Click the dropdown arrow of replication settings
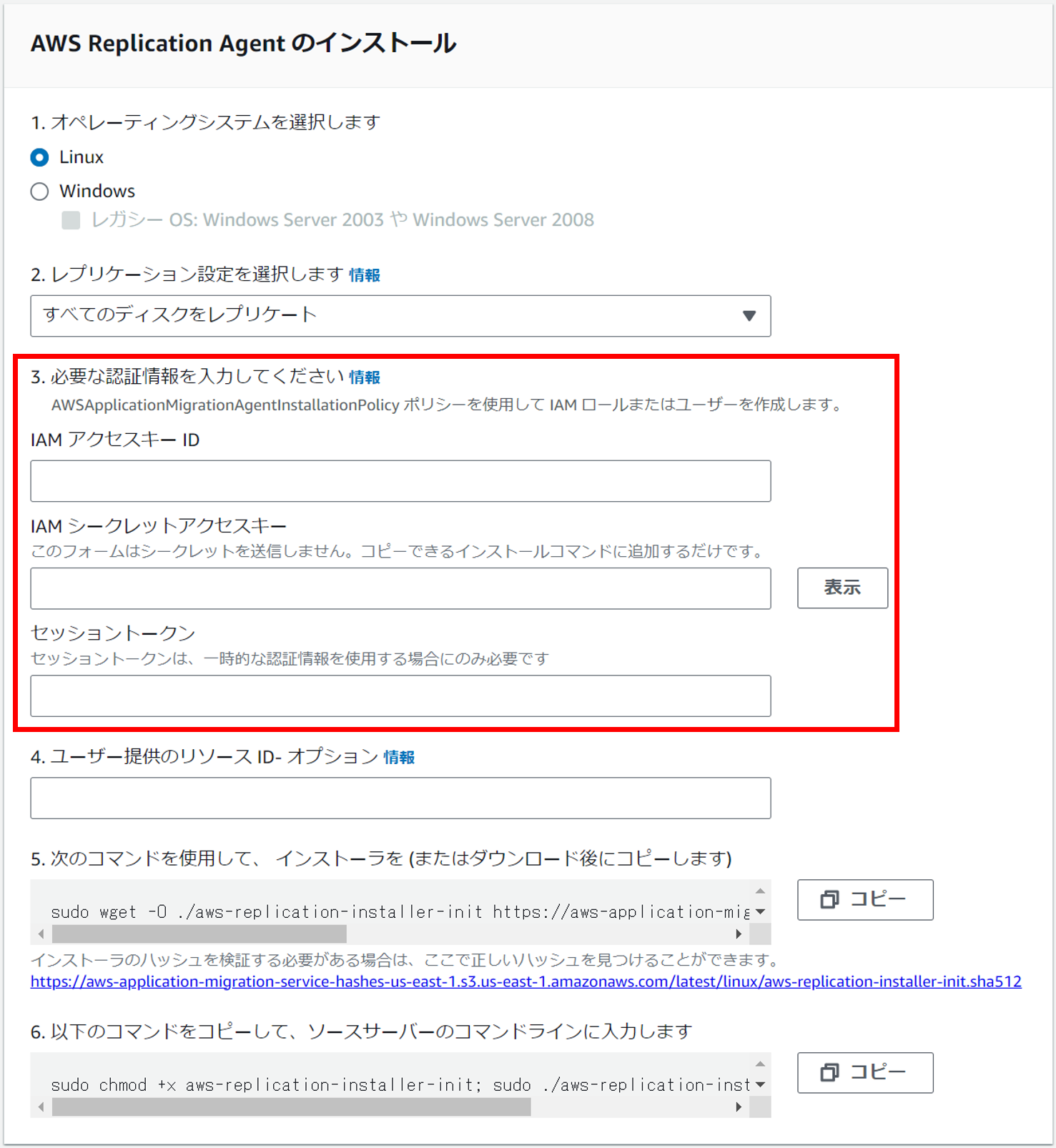Viewport: 1056px width, 1148px height. pyautogui.click(x=749, y=316)
